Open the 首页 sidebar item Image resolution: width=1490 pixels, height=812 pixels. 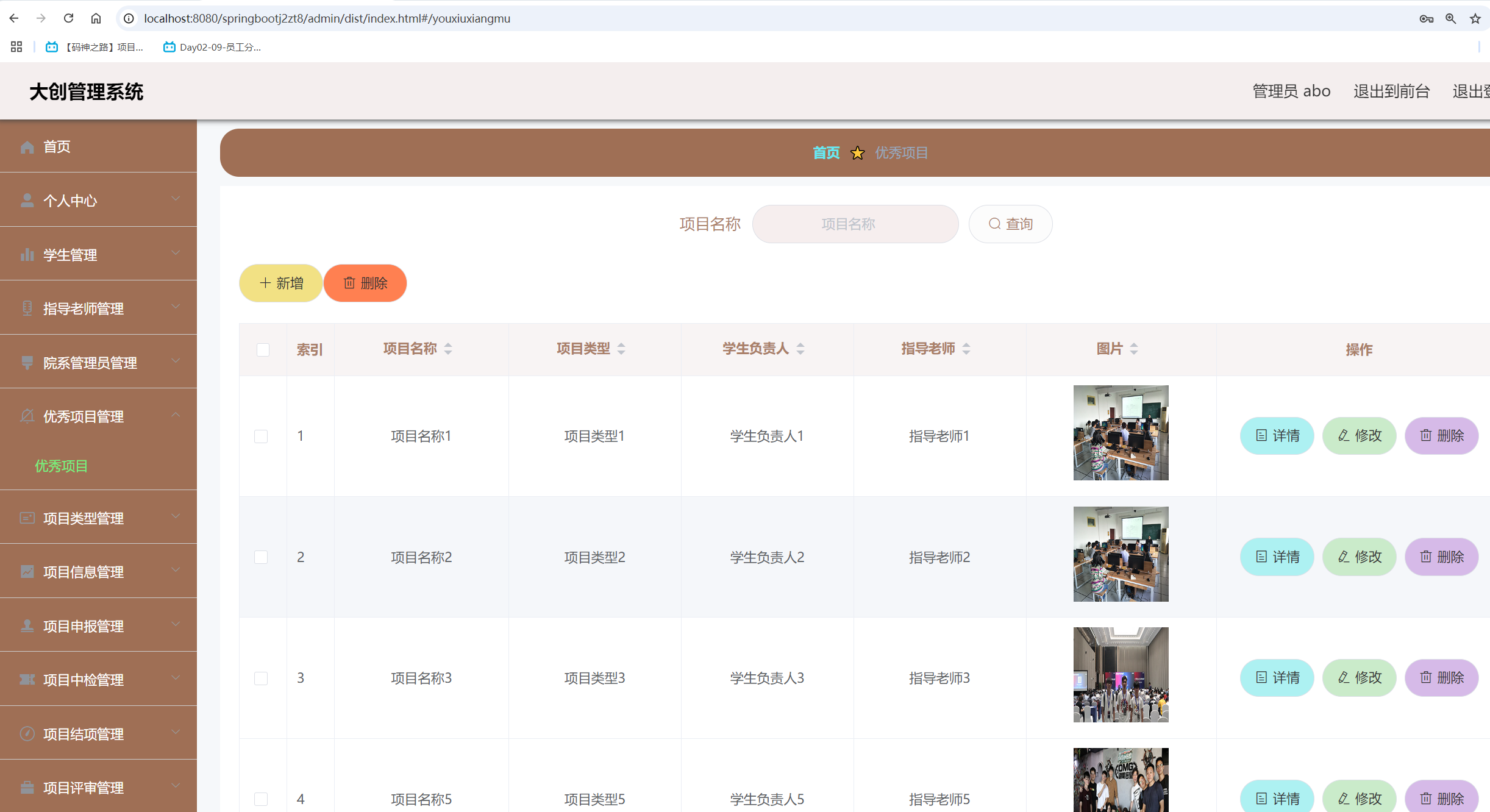click(x=57, y=147)
